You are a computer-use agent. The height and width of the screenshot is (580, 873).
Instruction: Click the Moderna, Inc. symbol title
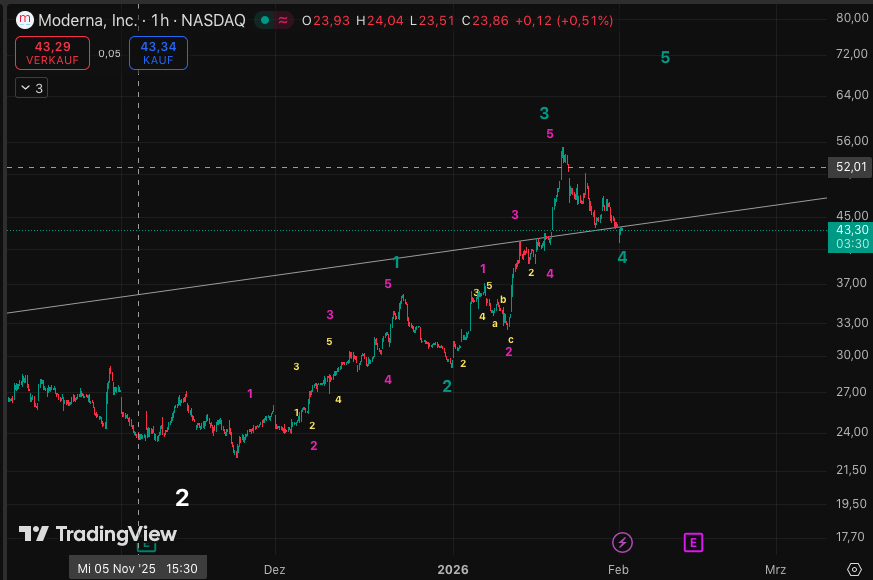(x=86, y=20)
